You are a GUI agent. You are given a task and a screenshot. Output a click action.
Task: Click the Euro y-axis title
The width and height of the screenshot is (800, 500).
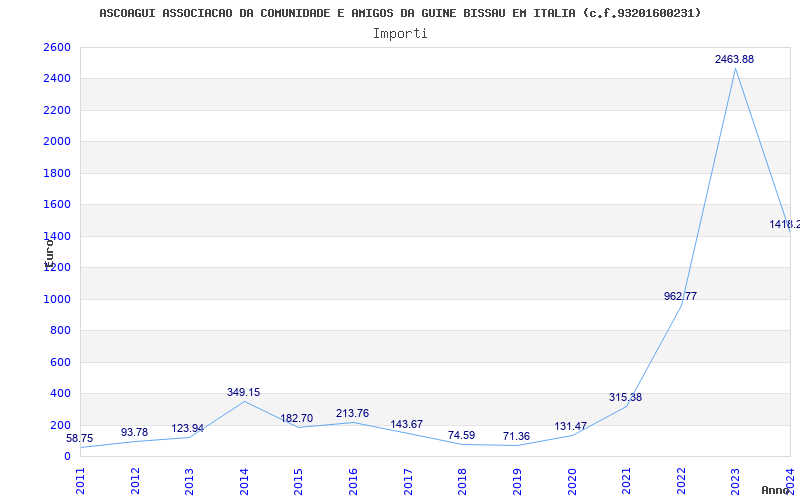pos(48,250)
